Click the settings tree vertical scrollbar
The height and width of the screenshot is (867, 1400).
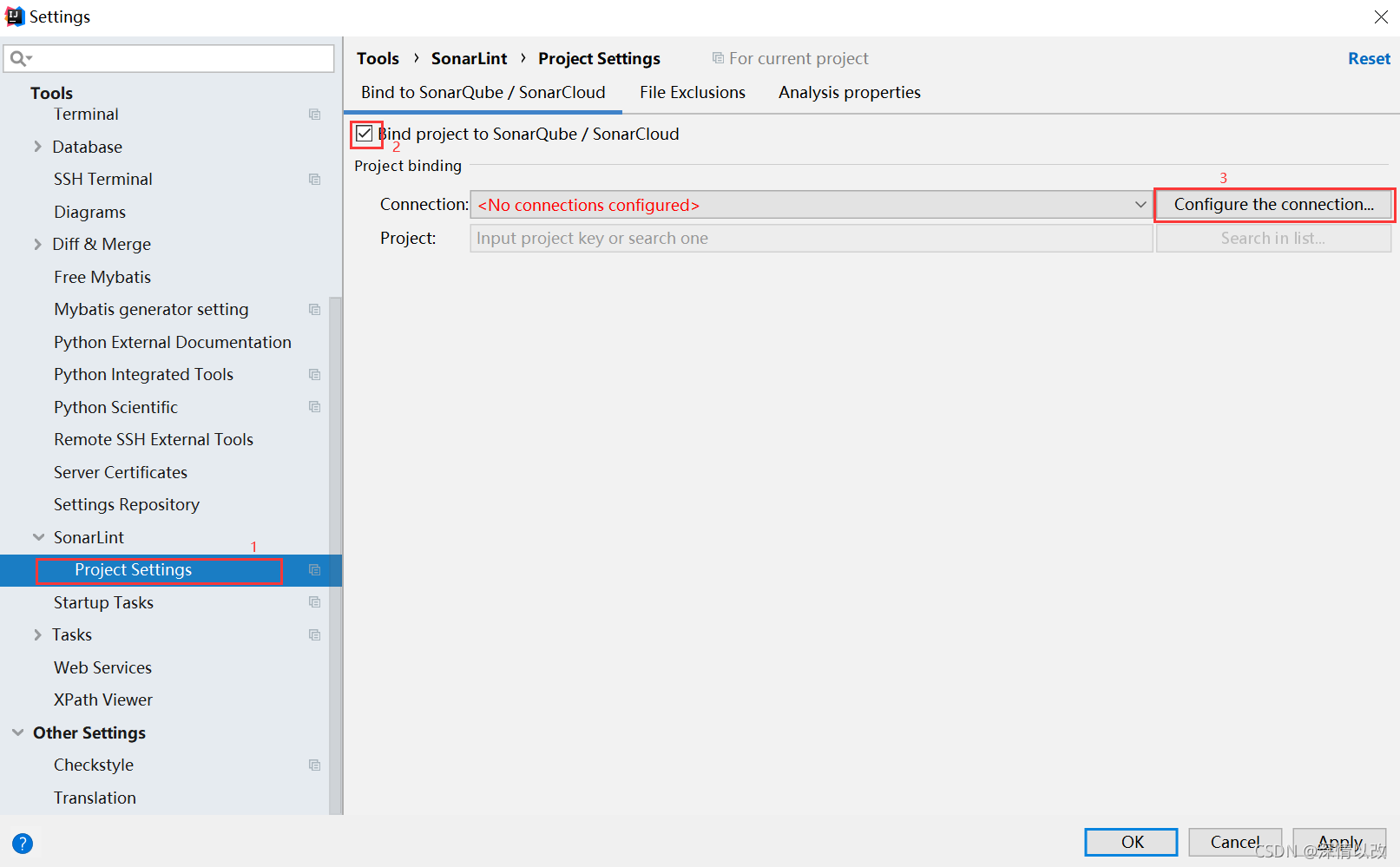[x=335, y=555]
